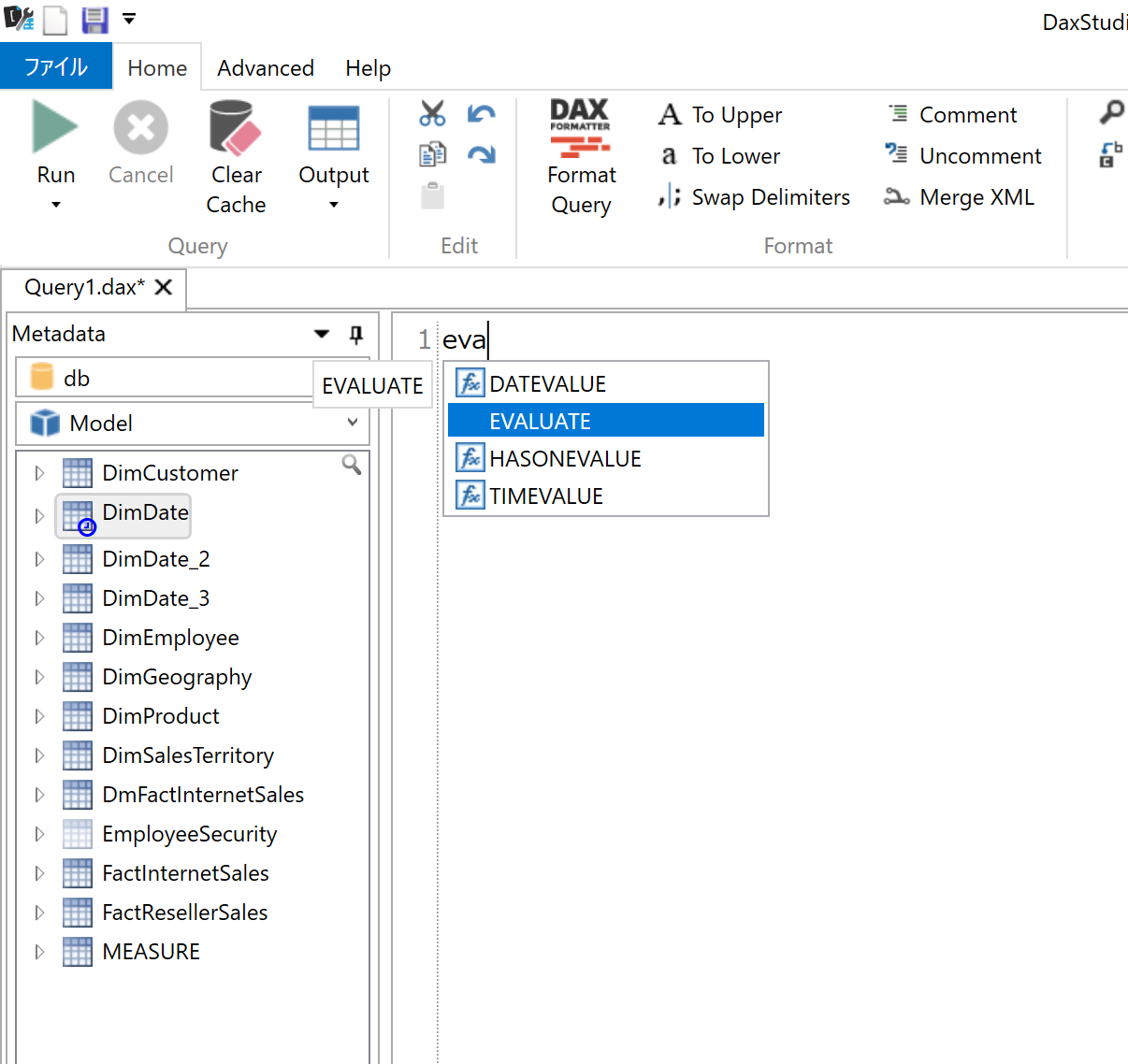Expand the DimDate_3 table
The image size is (1128, 1064).
39,598
